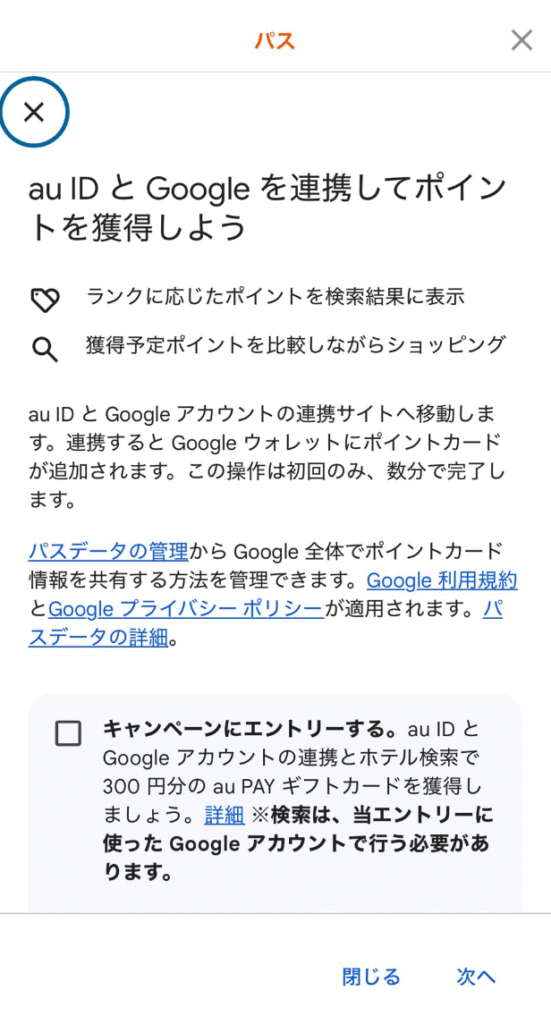The height and width of the screenshot is (1024, 551).
Task: Click the 連携サイトへ移動します description paragraph
Action: [266, 458]
